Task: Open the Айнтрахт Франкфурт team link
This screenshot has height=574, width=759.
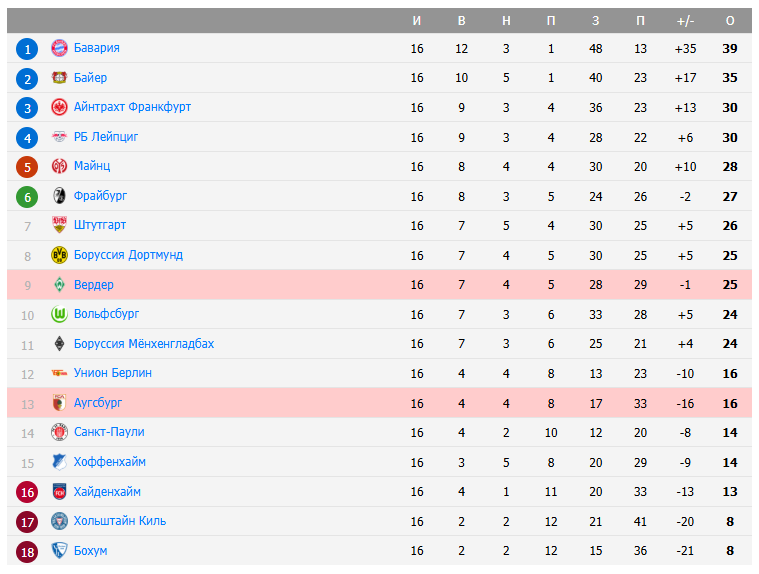Action: (x=132, y=107)
